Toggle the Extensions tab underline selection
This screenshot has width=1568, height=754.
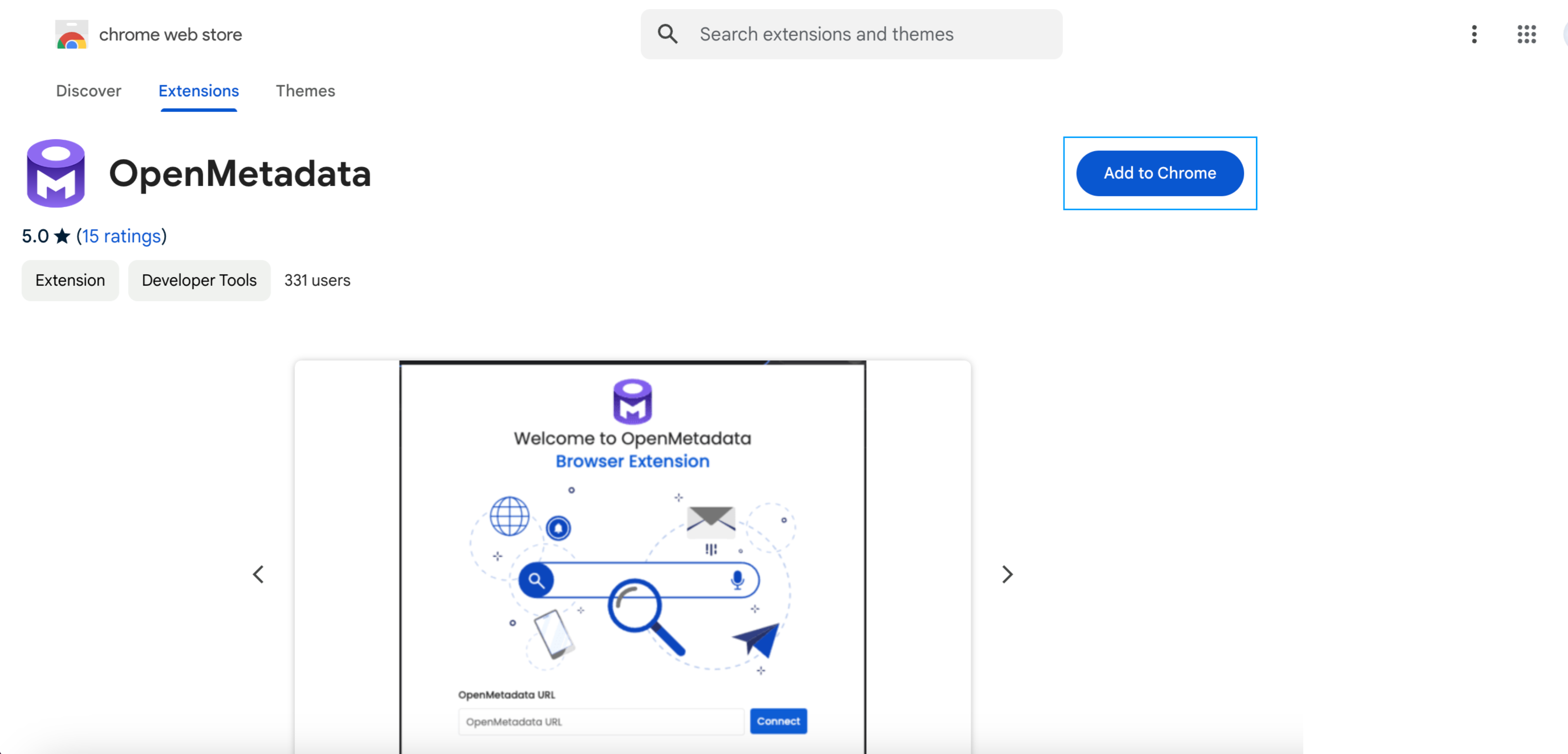199,91
